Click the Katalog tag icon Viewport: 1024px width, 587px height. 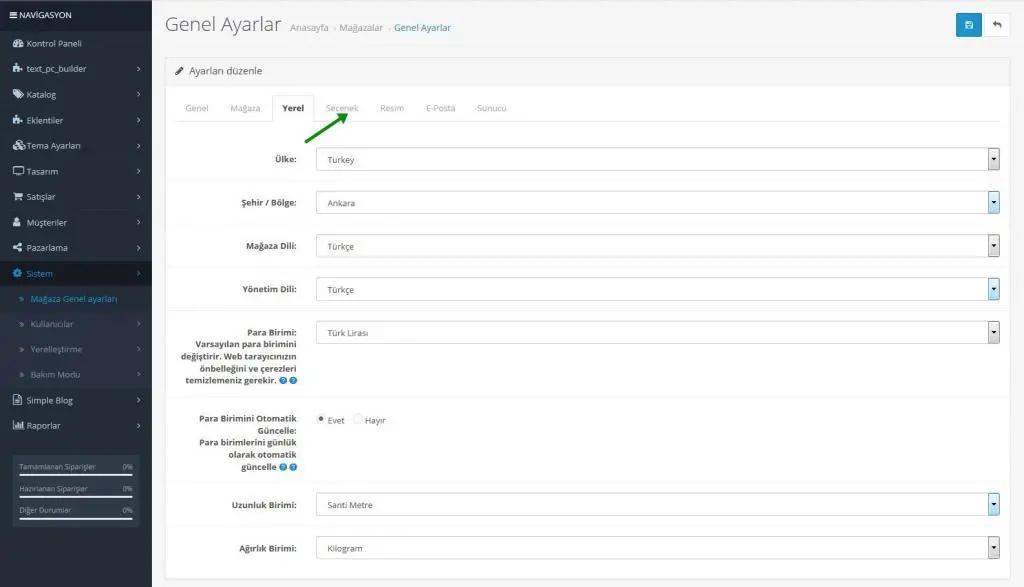tap(18, 94)
